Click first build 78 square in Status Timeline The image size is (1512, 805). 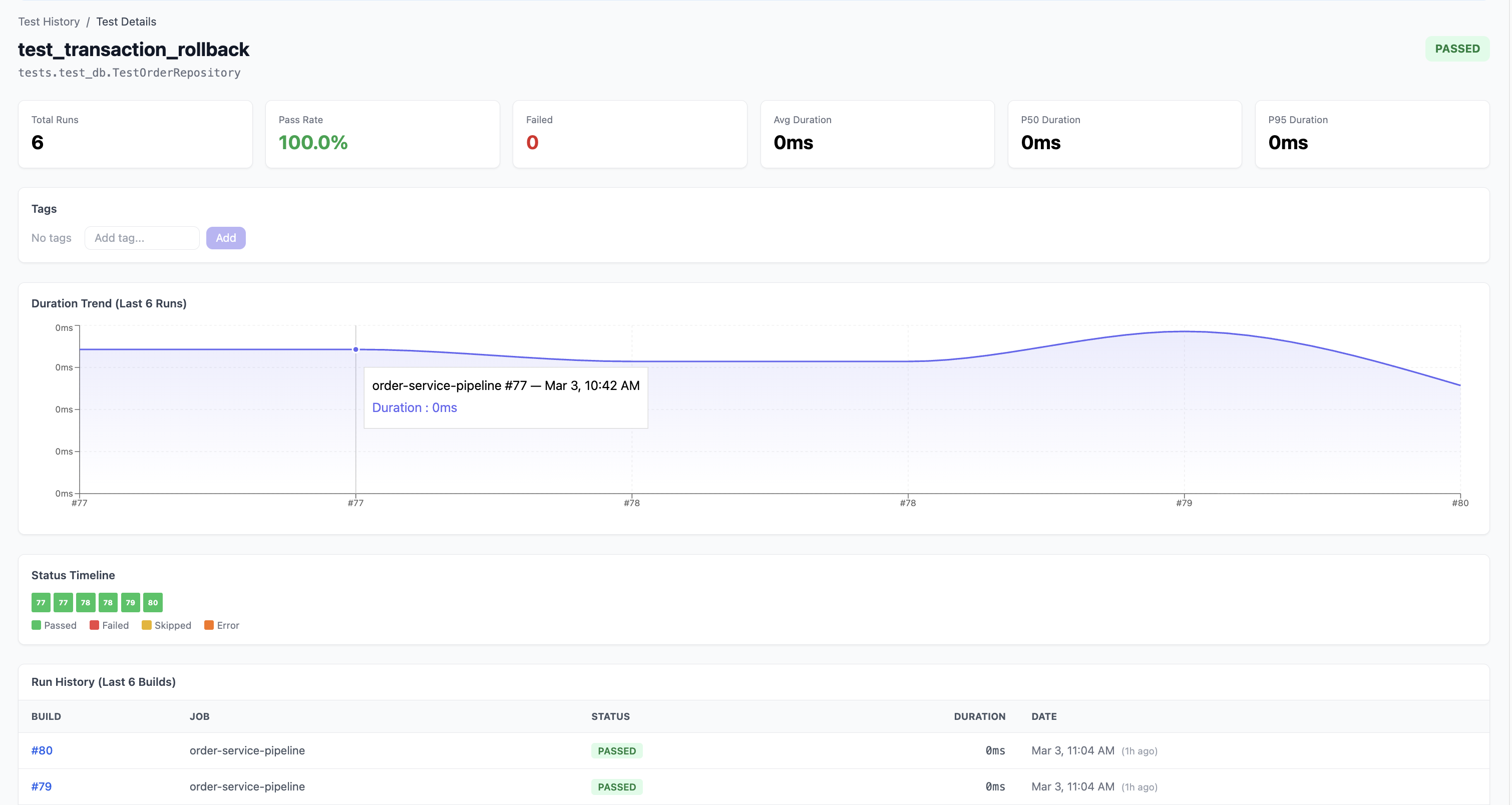click(86, 603)
